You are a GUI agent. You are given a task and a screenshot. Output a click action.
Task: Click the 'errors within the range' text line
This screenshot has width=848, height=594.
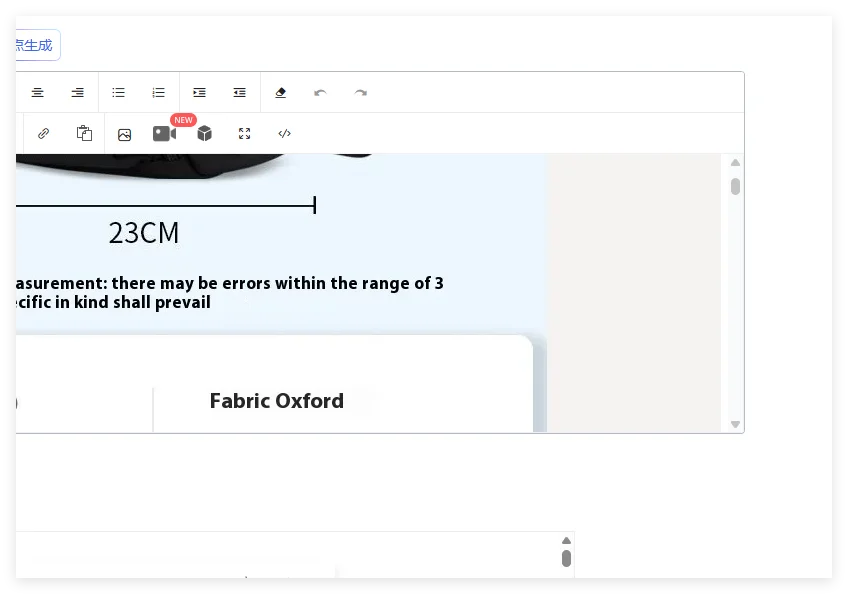tap(230, 283)
